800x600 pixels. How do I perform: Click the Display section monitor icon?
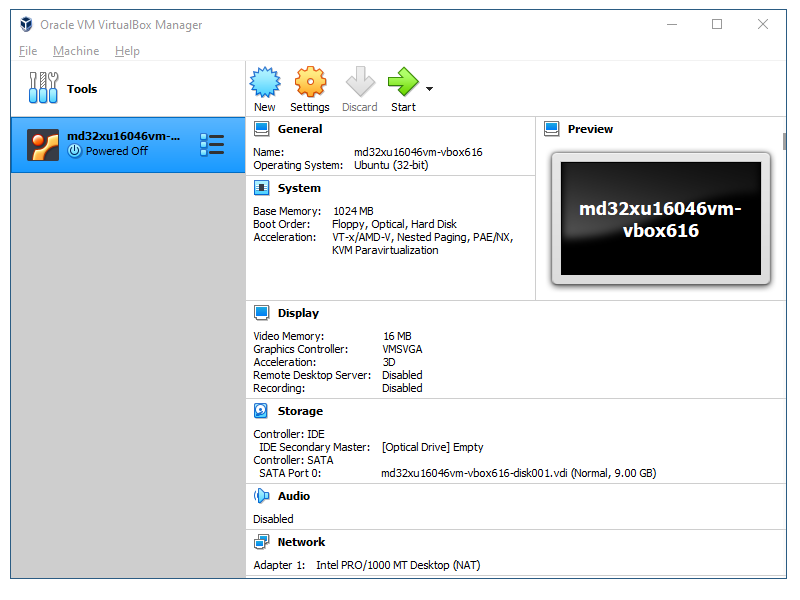click(x=261, y=313)
